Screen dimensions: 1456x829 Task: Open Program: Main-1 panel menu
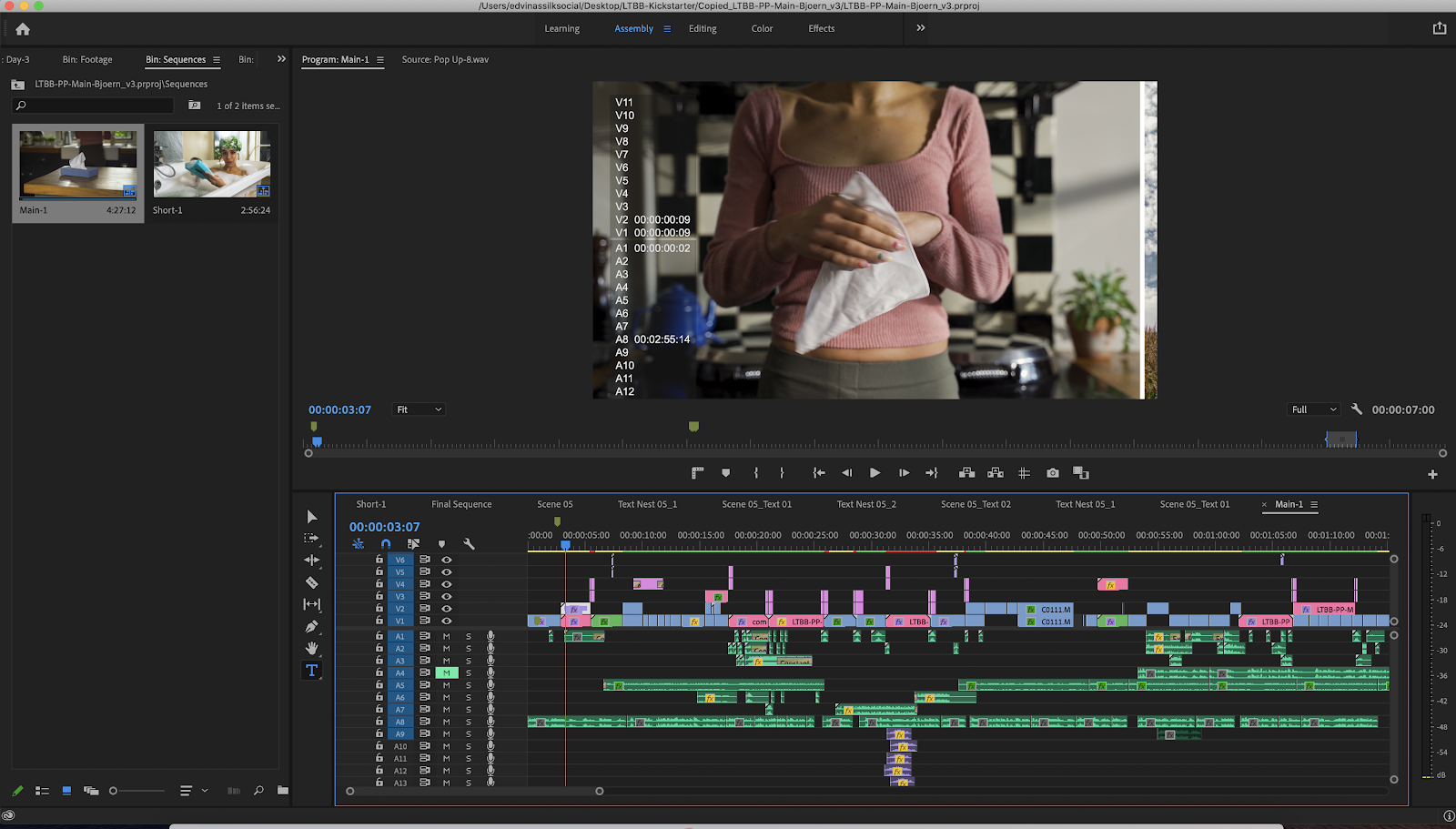coord(380,60)
